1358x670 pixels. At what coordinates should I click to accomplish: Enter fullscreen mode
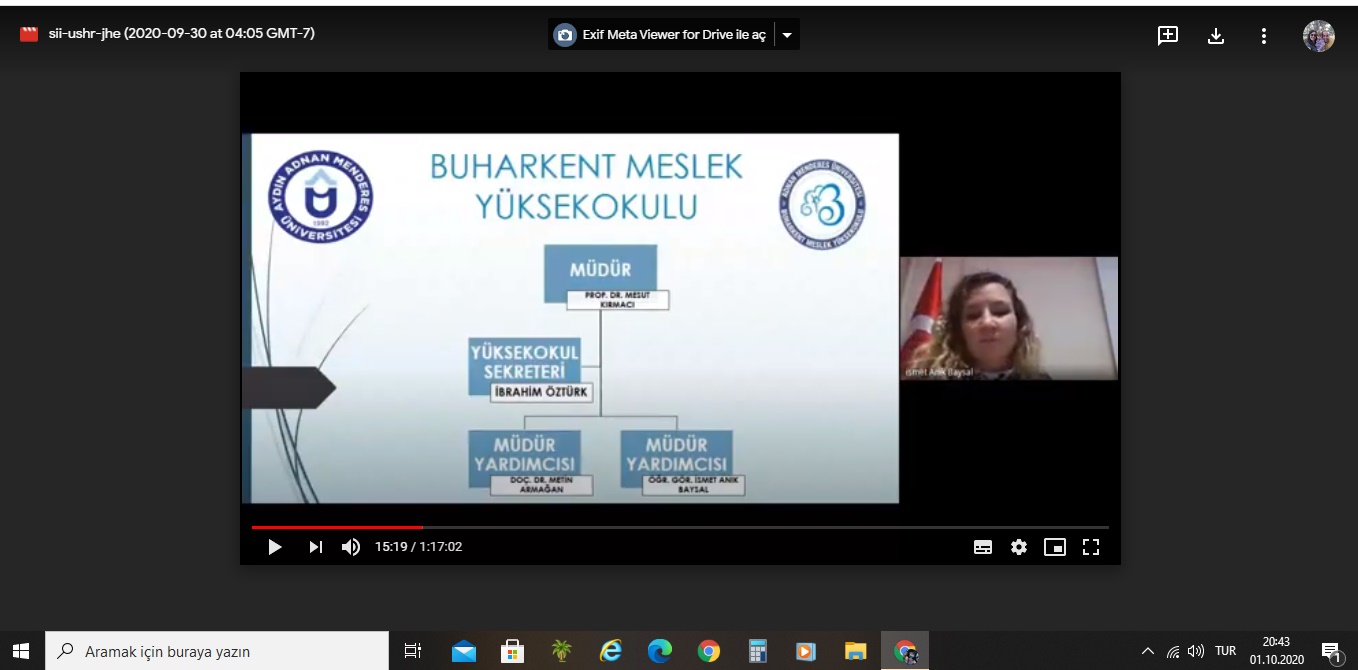click(x=1091, y=547)
